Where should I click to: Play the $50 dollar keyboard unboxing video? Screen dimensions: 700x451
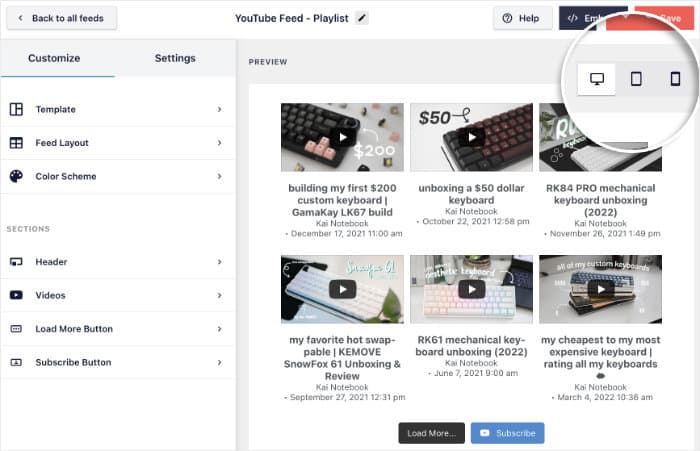pyautogui.click(x=471, y=137)
